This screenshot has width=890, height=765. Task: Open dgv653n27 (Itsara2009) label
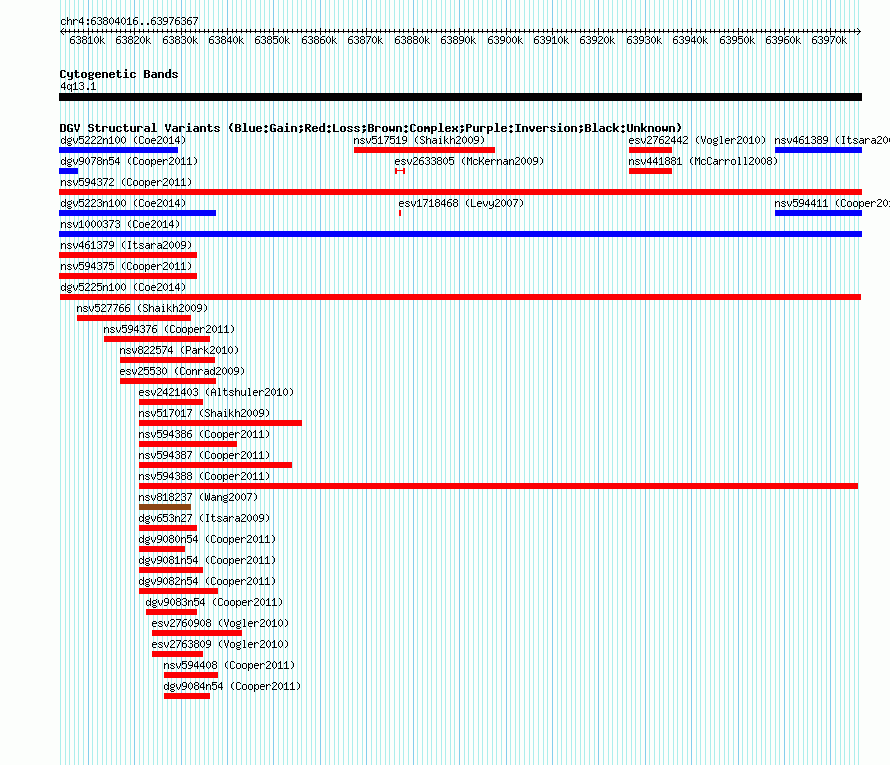(204, 518)
